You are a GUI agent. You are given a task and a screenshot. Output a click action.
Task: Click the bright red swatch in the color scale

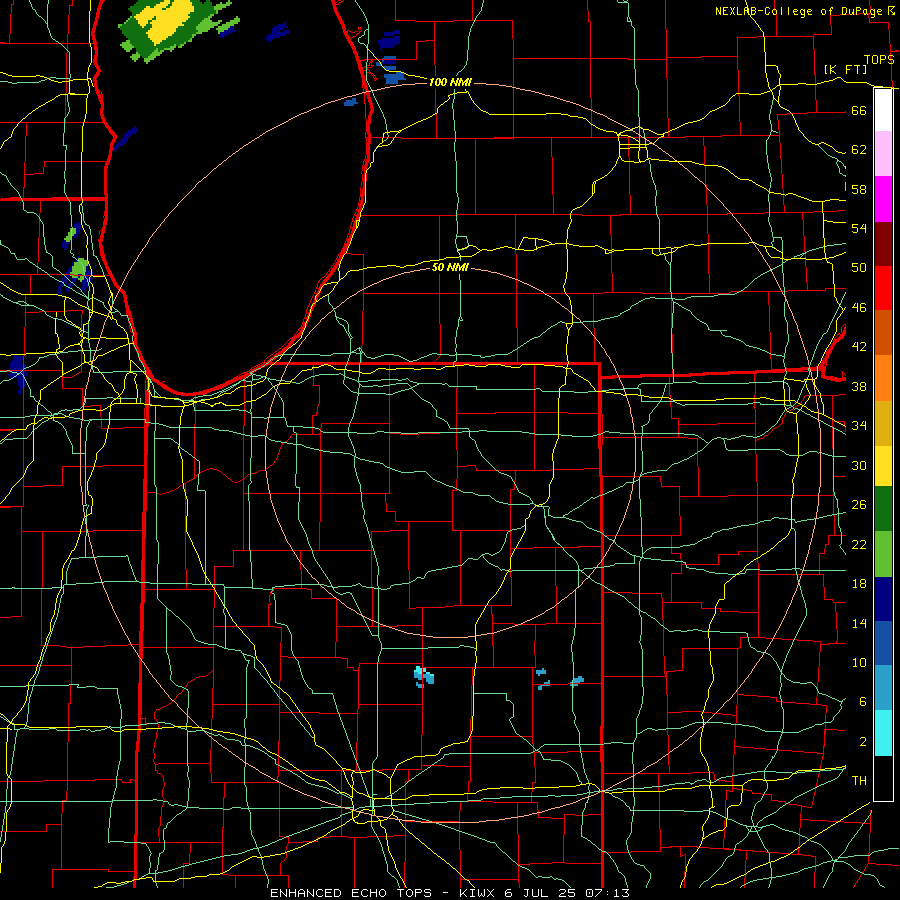pyautogui.click(x=883, y=288)
